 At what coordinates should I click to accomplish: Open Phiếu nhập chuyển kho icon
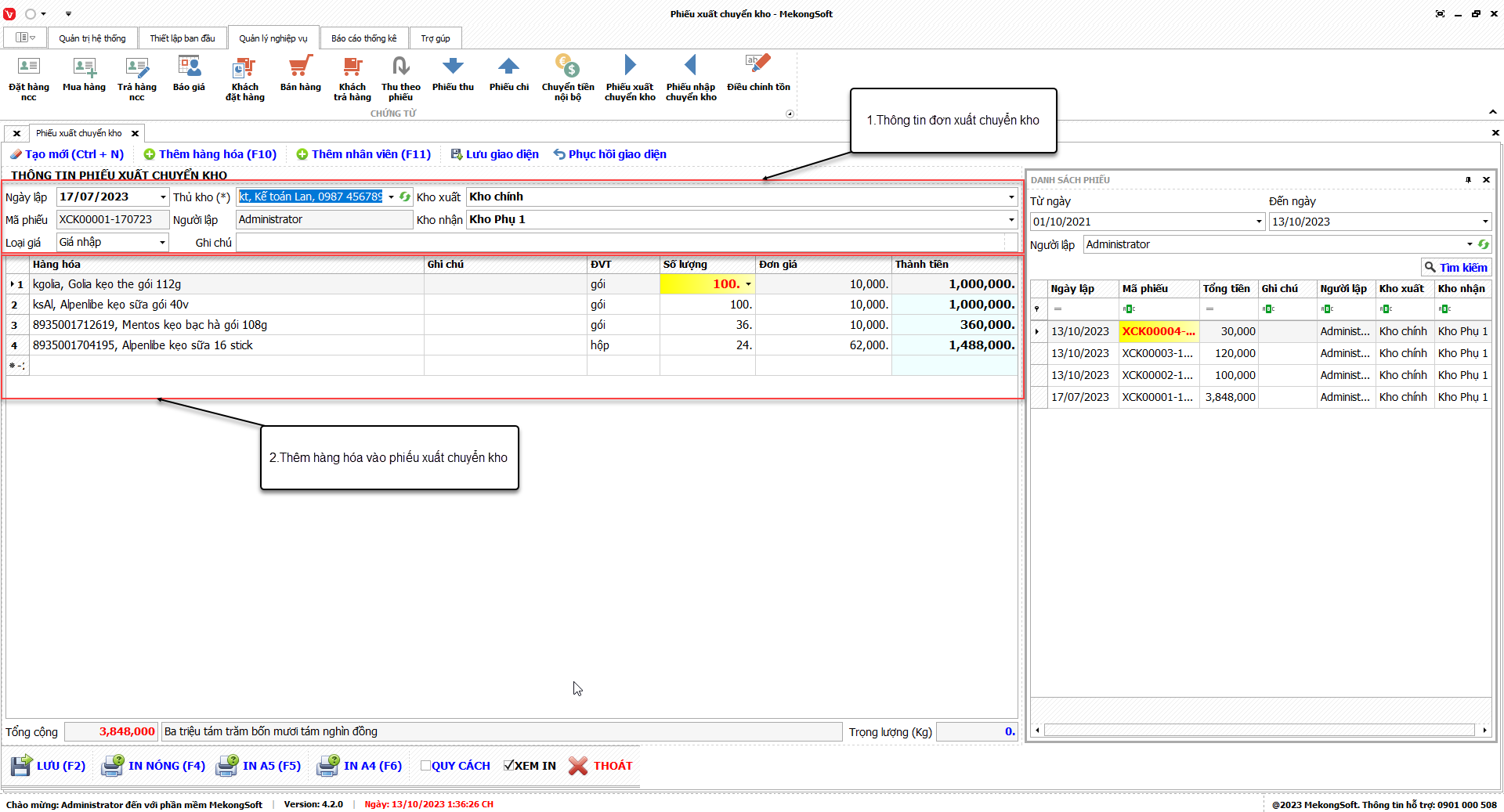coord(690,68)
